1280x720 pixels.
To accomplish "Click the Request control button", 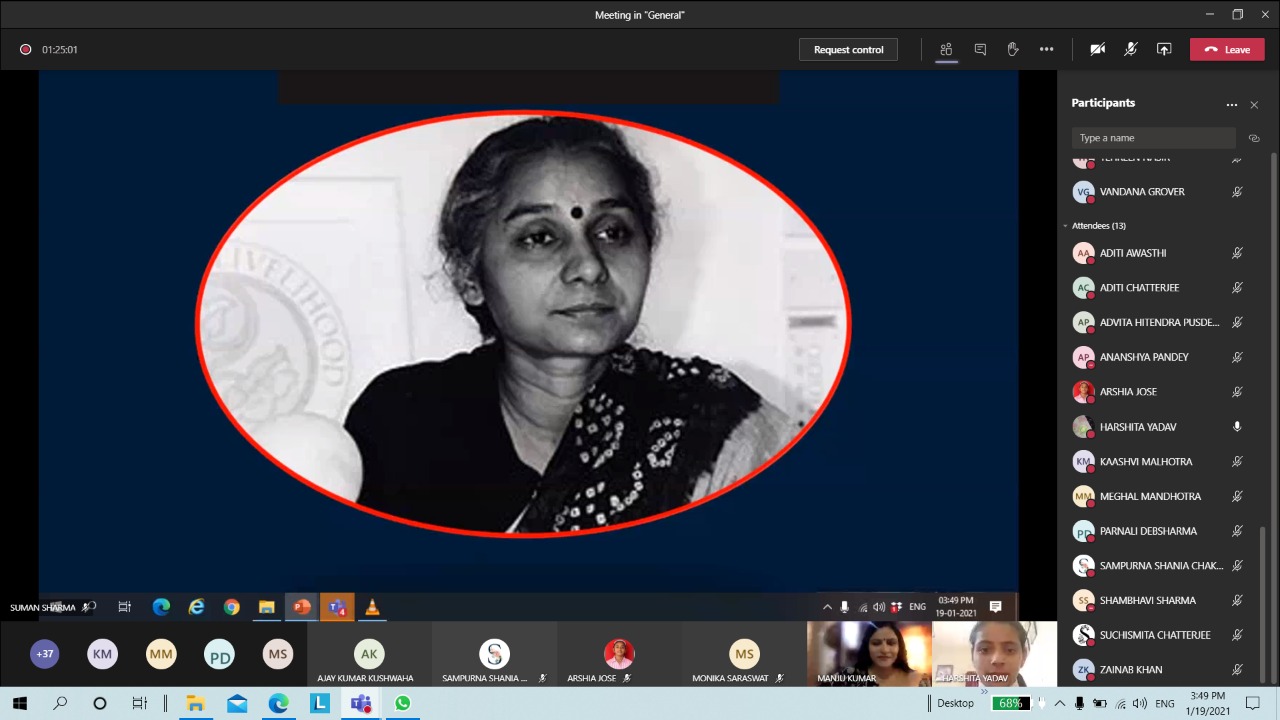I will tap(848, 49).
